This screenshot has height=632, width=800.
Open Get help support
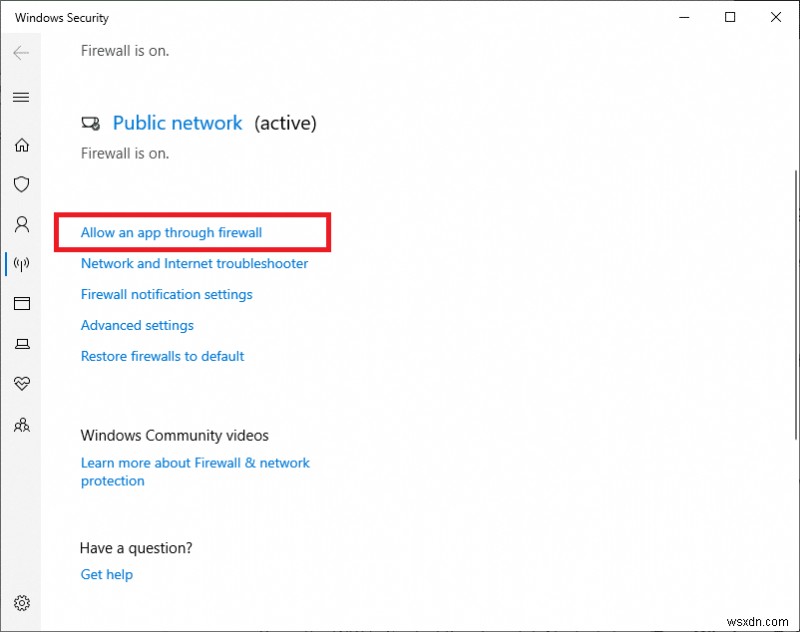[106, 574]
